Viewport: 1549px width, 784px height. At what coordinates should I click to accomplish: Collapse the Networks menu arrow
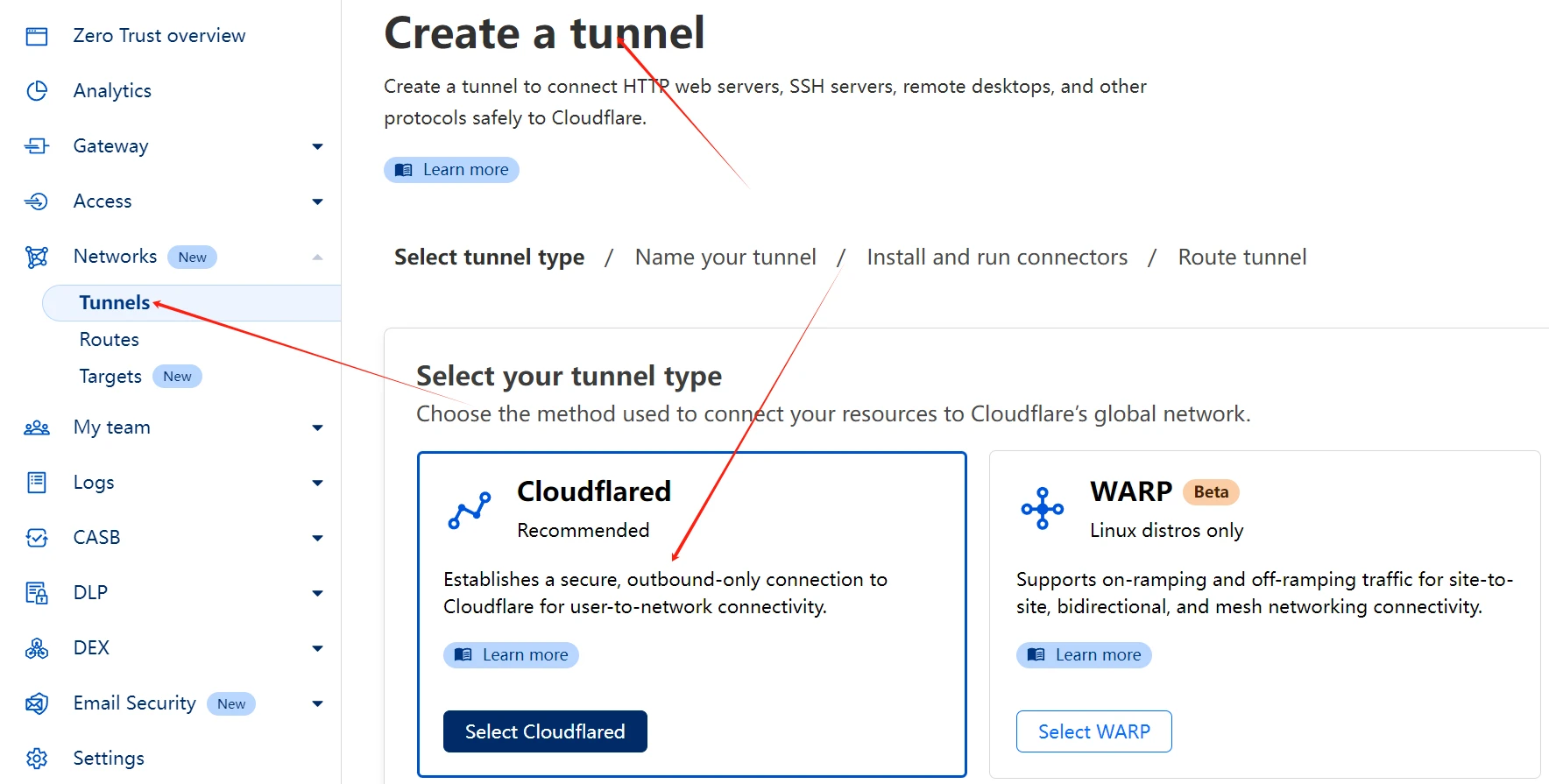pyautogui.click(x=318, y=257)
